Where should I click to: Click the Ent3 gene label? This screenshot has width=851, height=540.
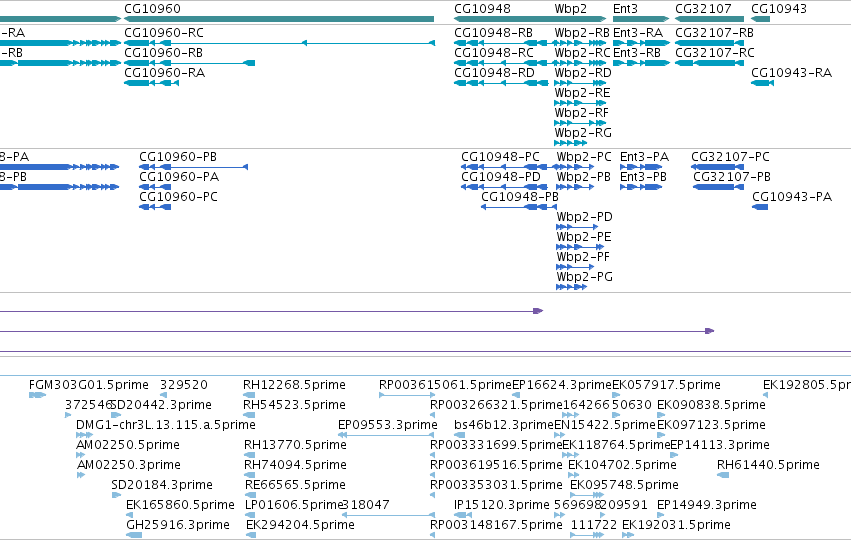[x=625, y=9]
